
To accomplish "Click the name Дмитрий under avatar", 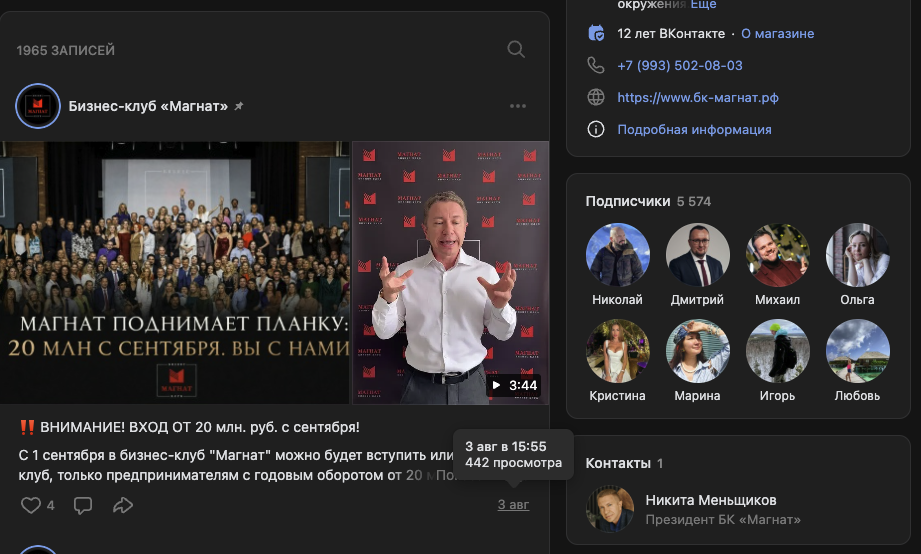I will 697,300.
